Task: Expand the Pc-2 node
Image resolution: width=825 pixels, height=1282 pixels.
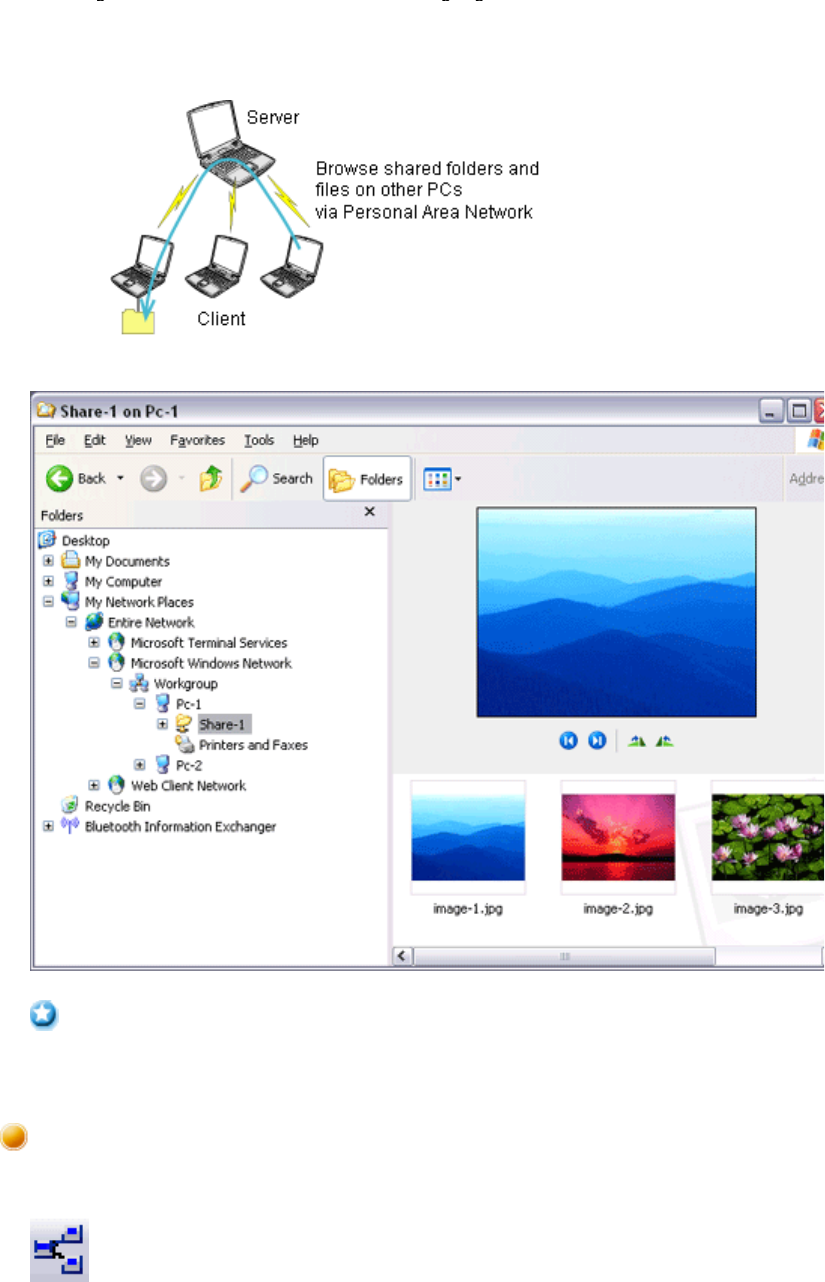Action: (140, 765)
